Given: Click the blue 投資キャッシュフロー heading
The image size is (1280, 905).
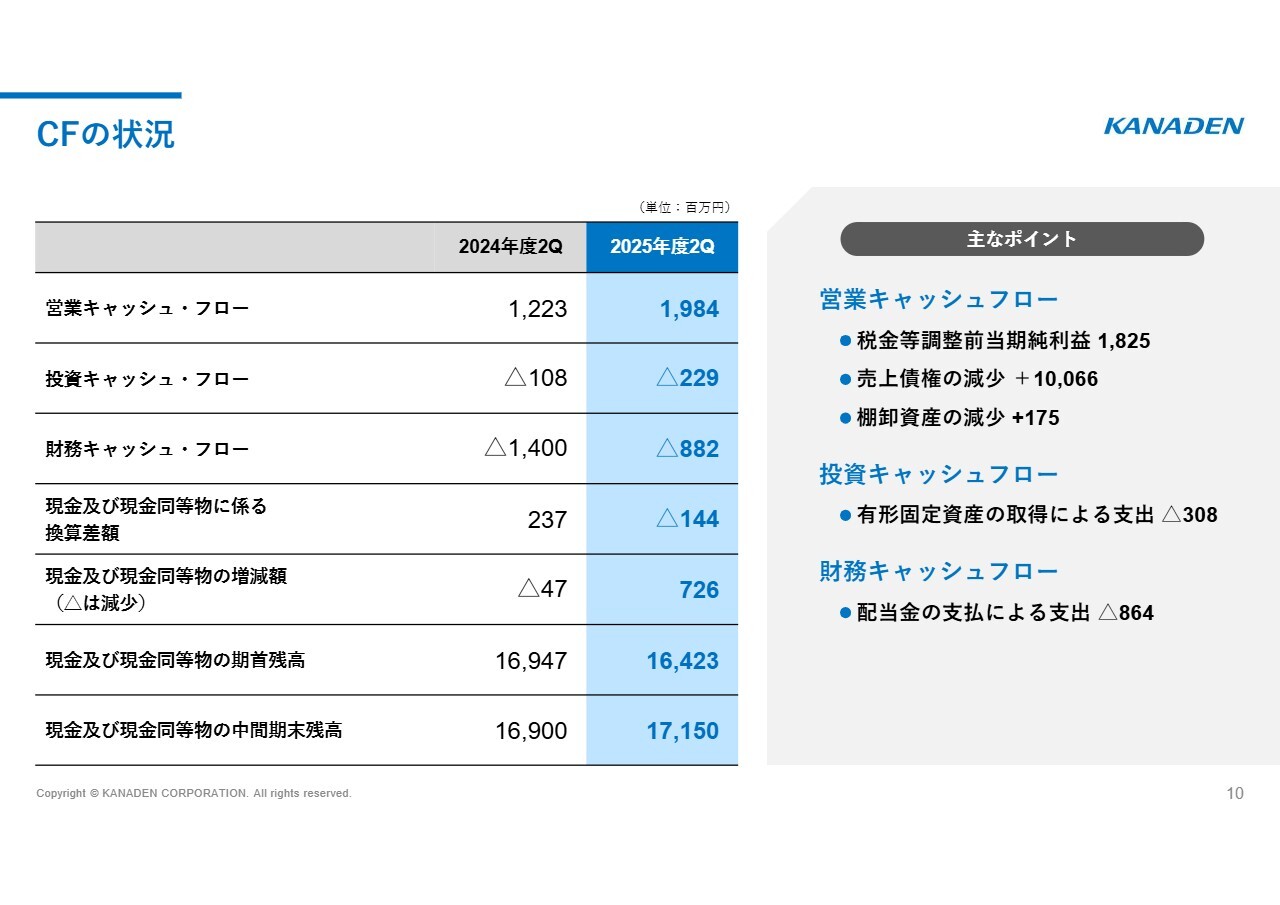Looking at the screenshot, I should tap(938, 474).
